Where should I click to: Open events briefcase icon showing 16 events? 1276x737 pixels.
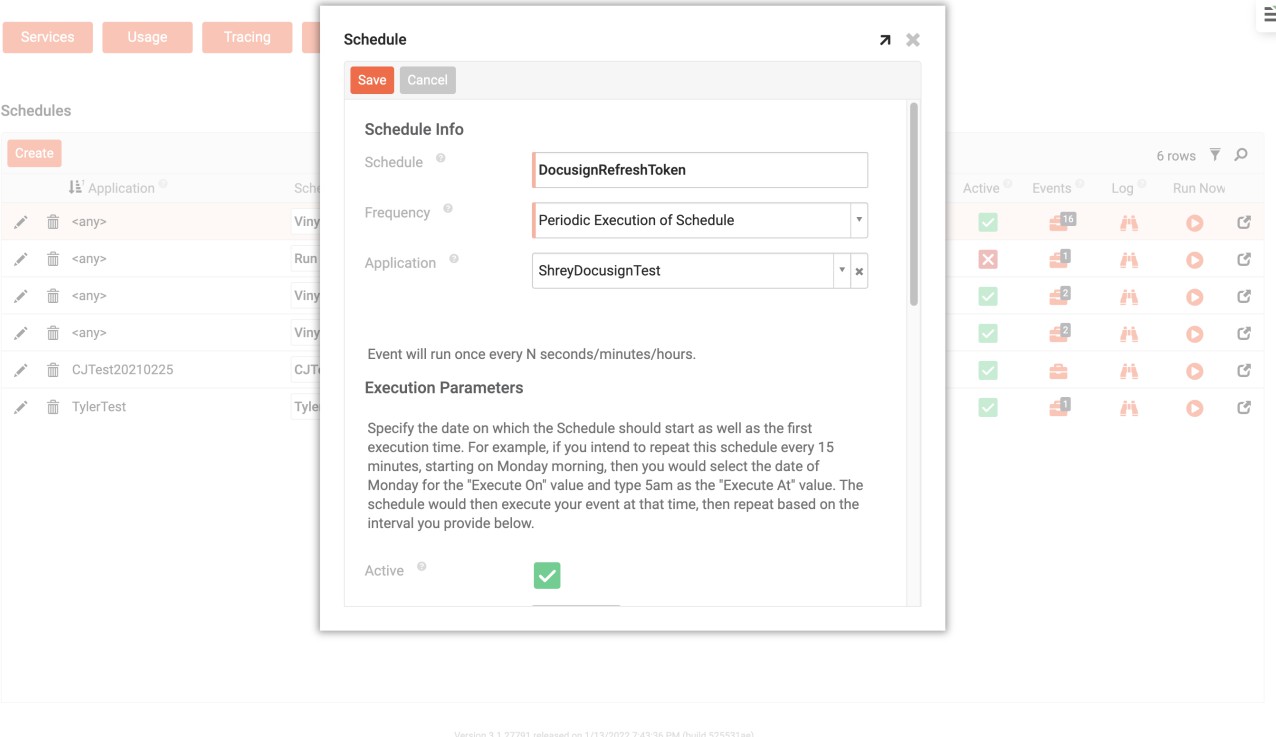(1059, 222)
